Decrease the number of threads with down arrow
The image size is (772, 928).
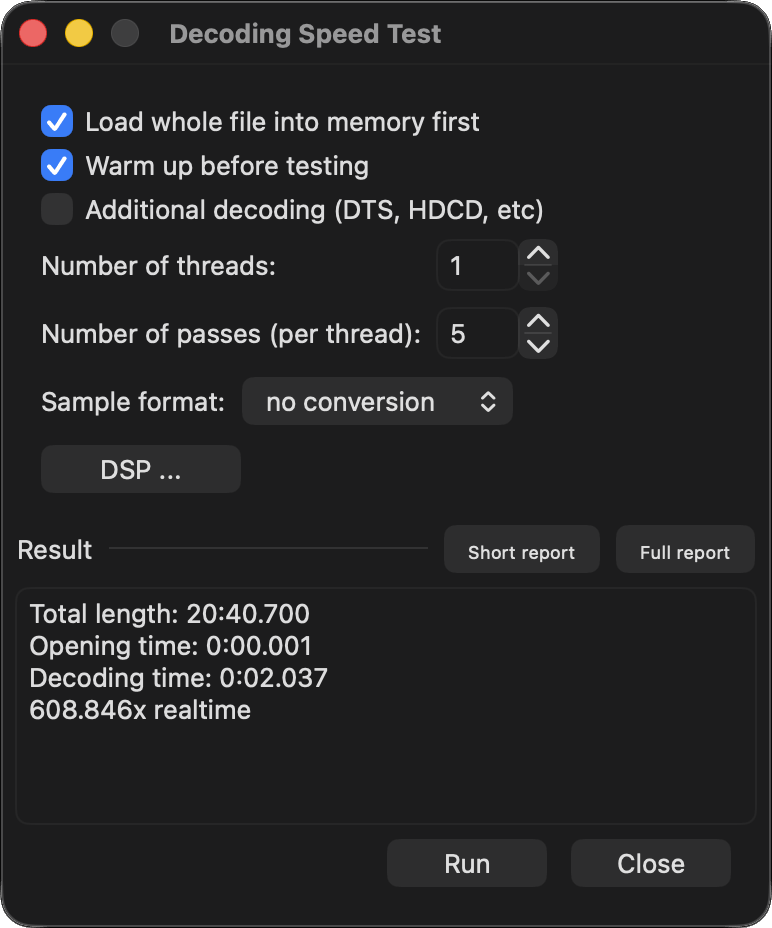[x=539, y=277]
